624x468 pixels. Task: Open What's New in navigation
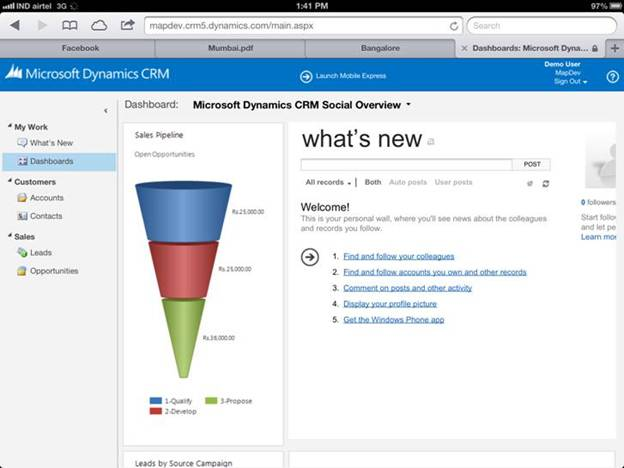pyautogui.click(x=51, y=143)
